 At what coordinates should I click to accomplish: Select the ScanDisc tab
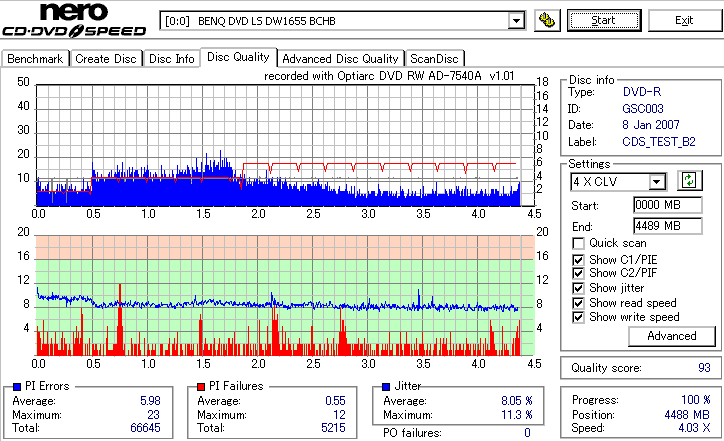[434, 59]
